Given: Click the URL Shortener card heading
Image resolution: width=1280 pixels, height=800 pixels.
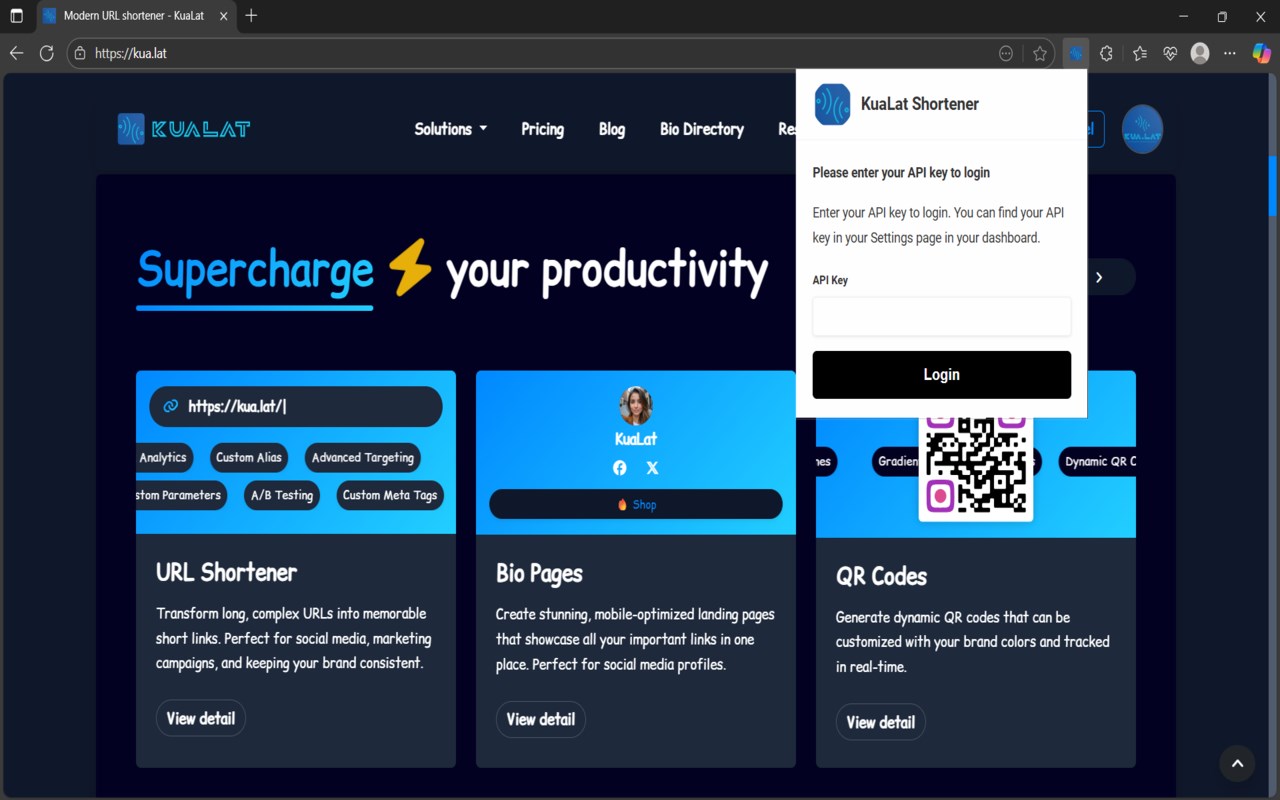Looking at the screenshot, I should click(227, 572).
